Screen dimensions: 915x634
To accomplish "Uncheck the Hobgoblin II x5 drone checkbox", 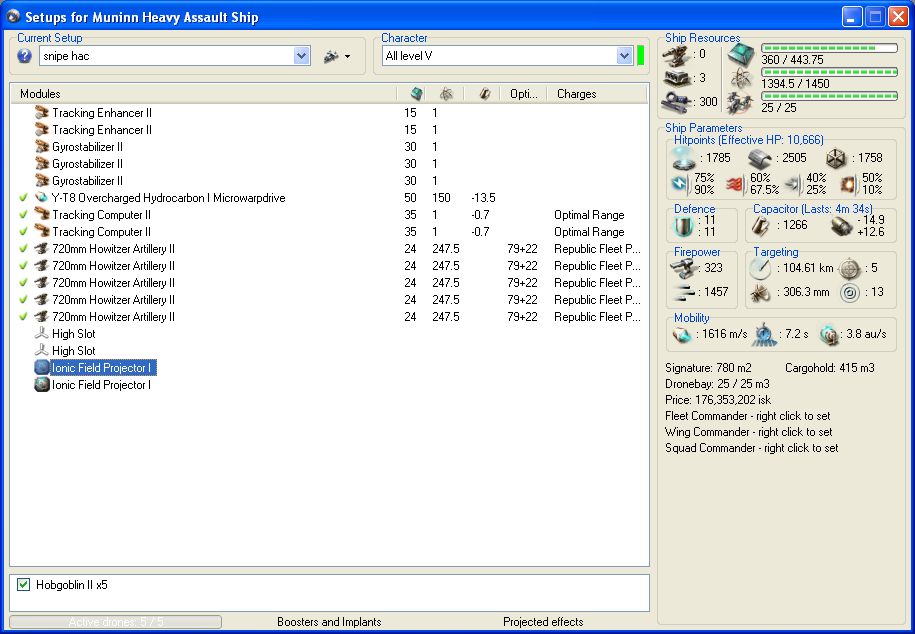I will coord(24,585).
